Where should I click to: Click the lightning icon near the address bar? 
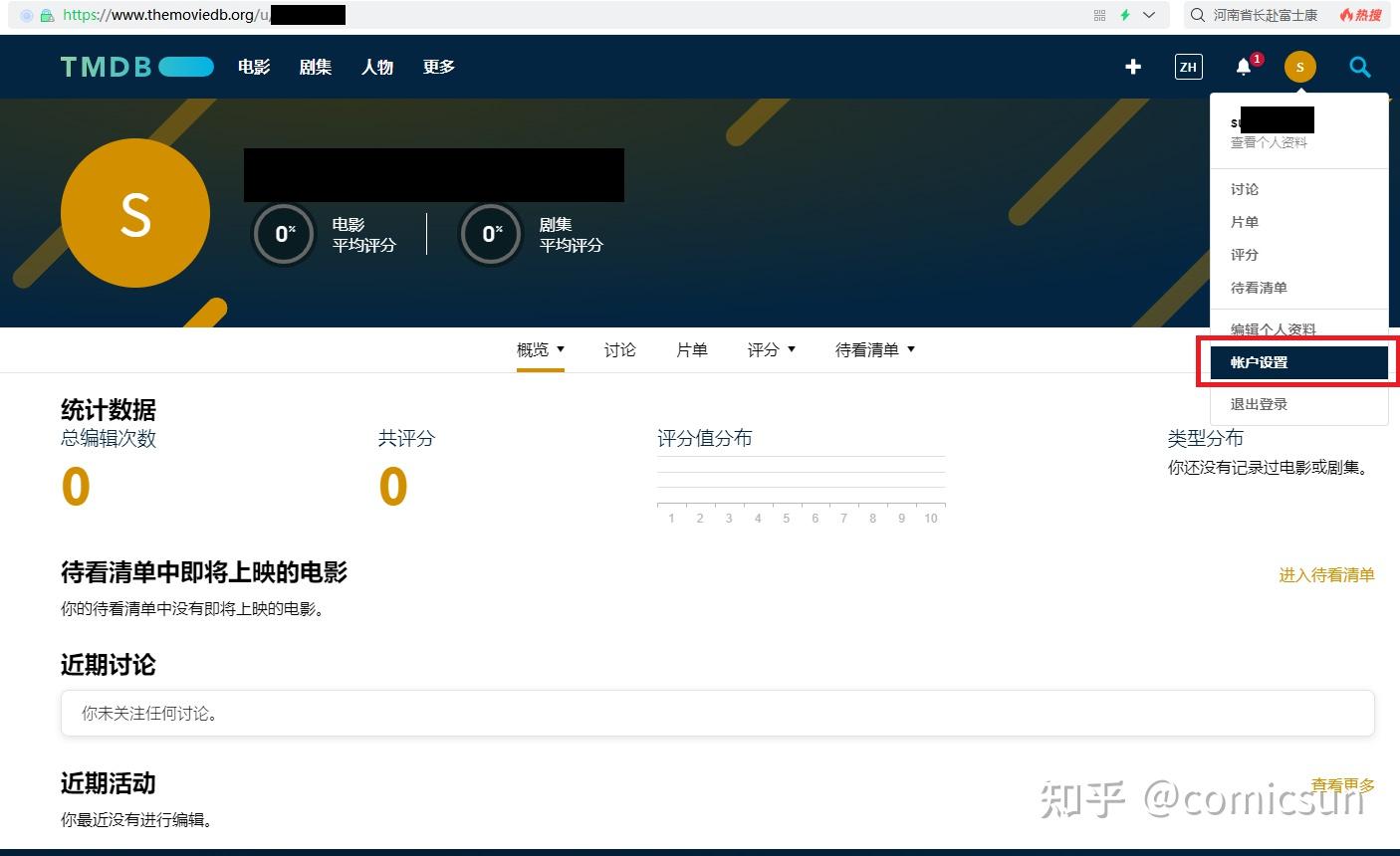1128,15
